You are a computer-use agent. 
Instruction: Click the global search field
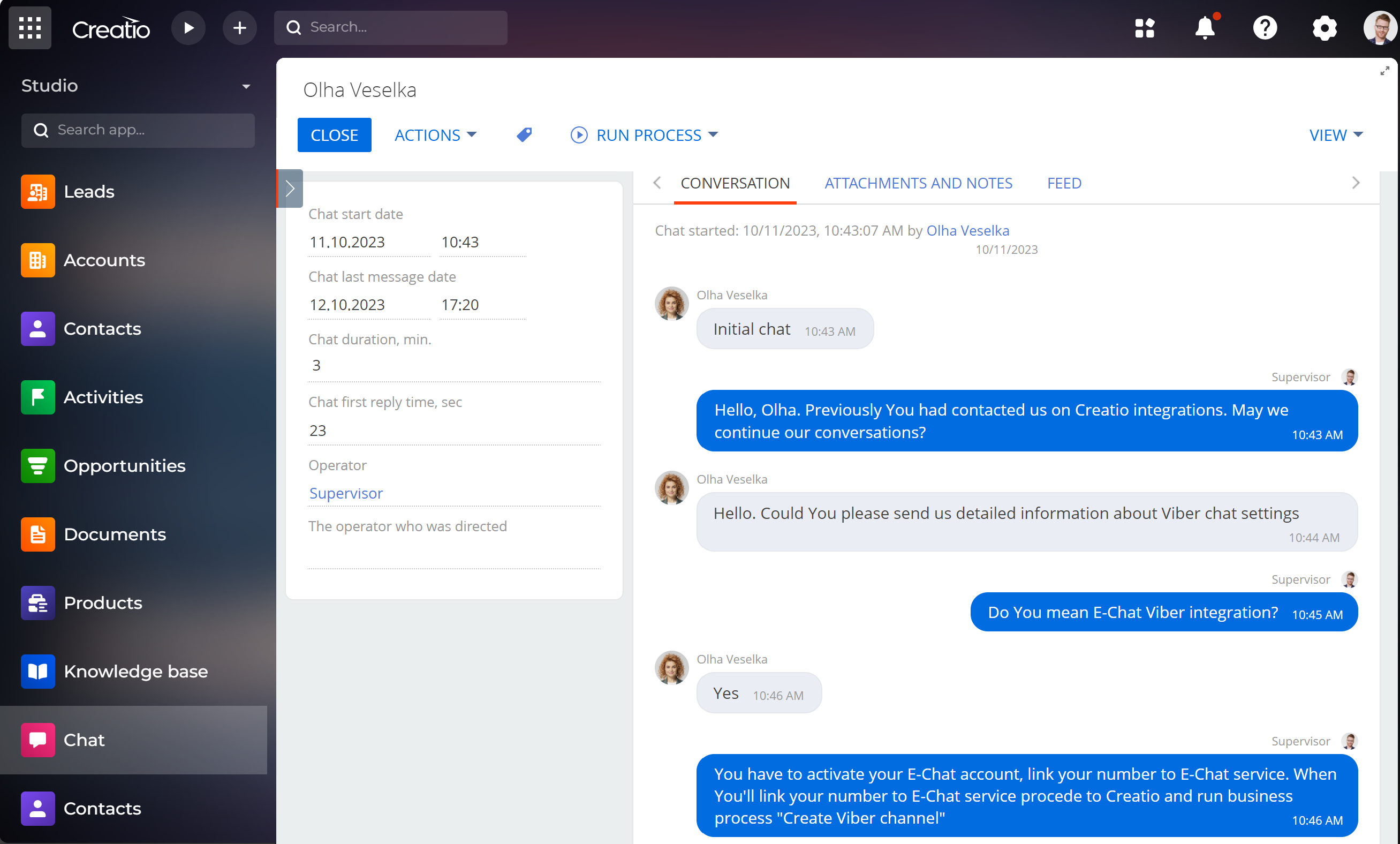pos(390,27)
